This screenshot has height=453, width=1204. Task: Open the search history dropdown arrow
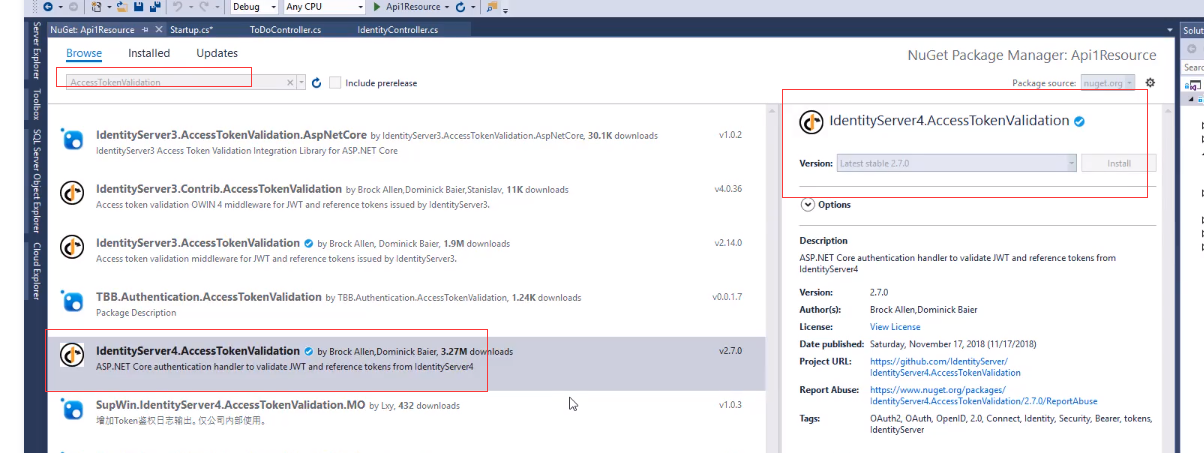tap(301, 83)
